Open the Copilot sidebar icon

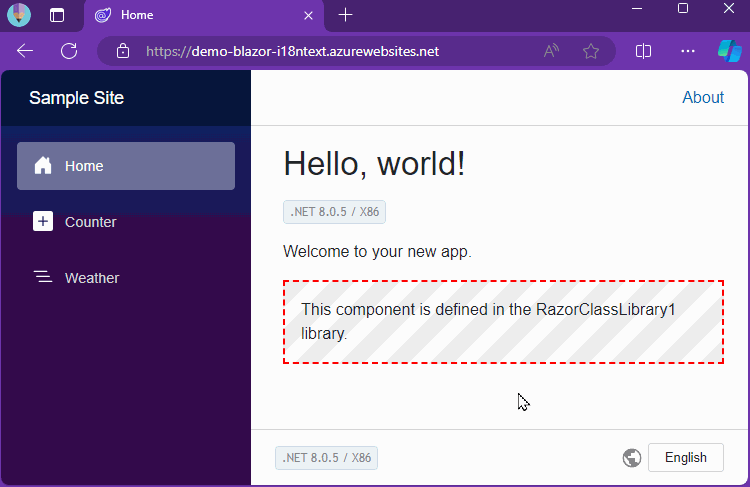729,51
